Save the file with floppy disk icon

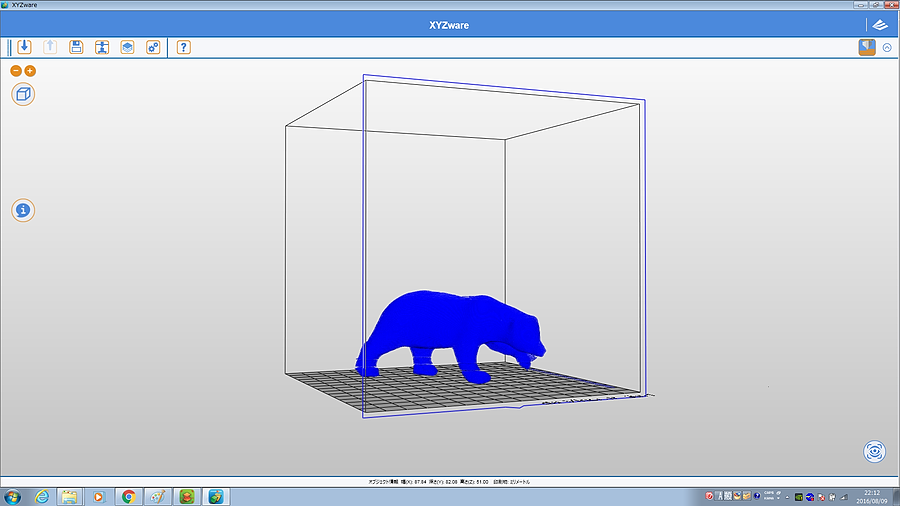(76, 47)
